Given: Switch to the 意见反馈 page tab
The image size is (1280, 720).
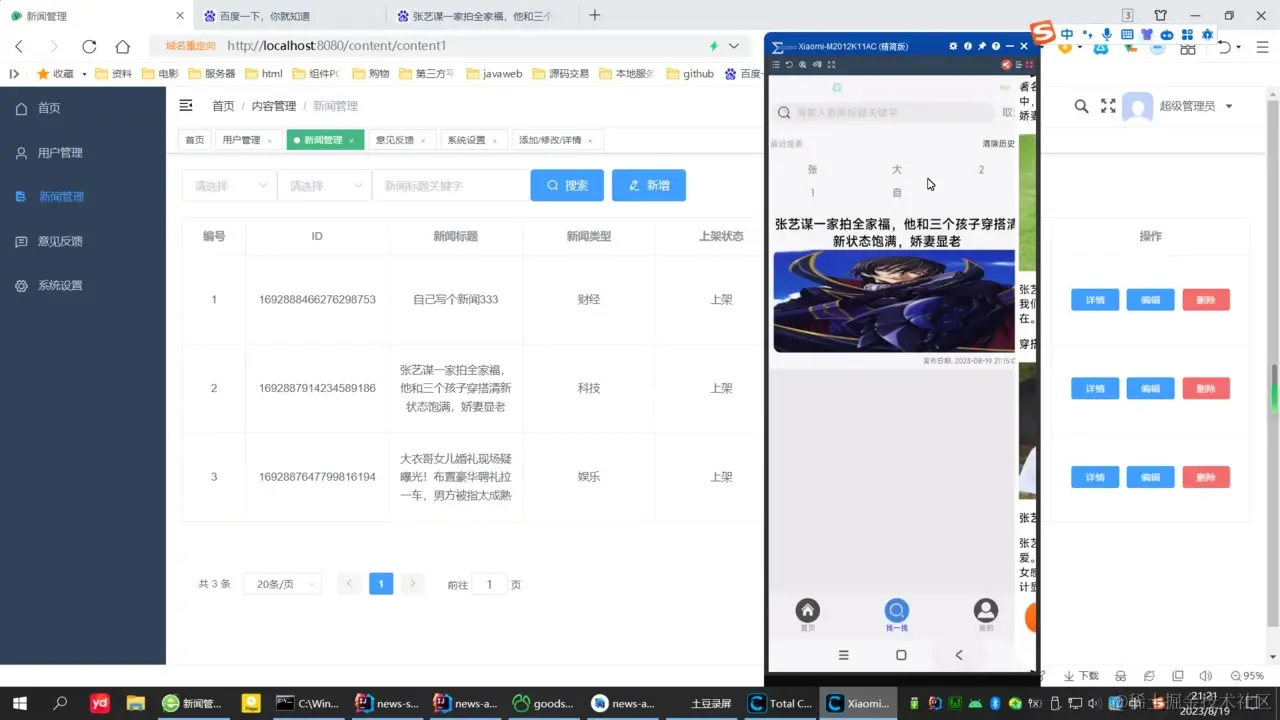Looking at the screenshot, I should [401, 140].
